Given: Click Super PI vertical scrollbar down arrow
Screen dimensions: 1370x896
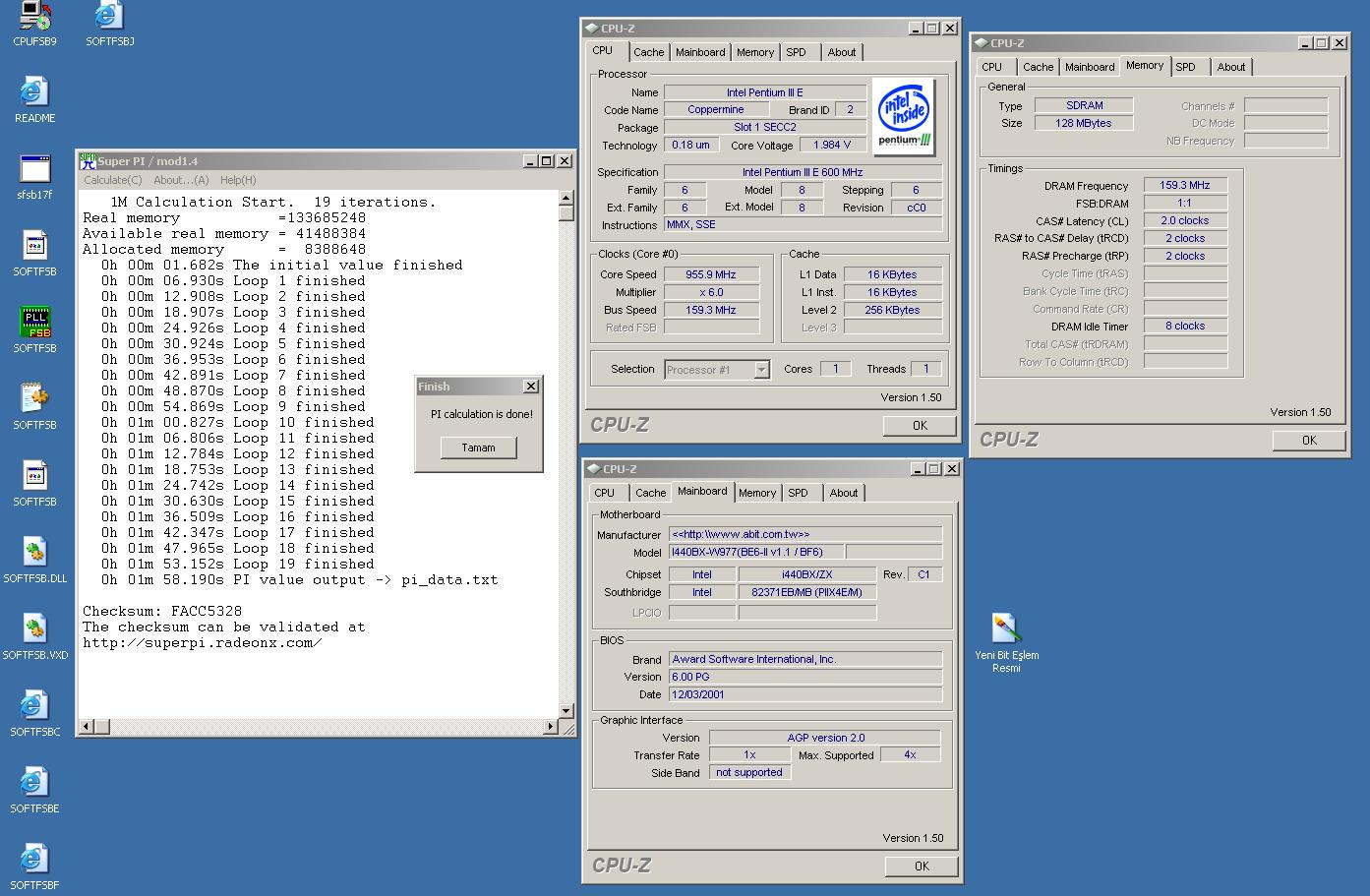Looking at the screenshot, I should click(566, 710).
